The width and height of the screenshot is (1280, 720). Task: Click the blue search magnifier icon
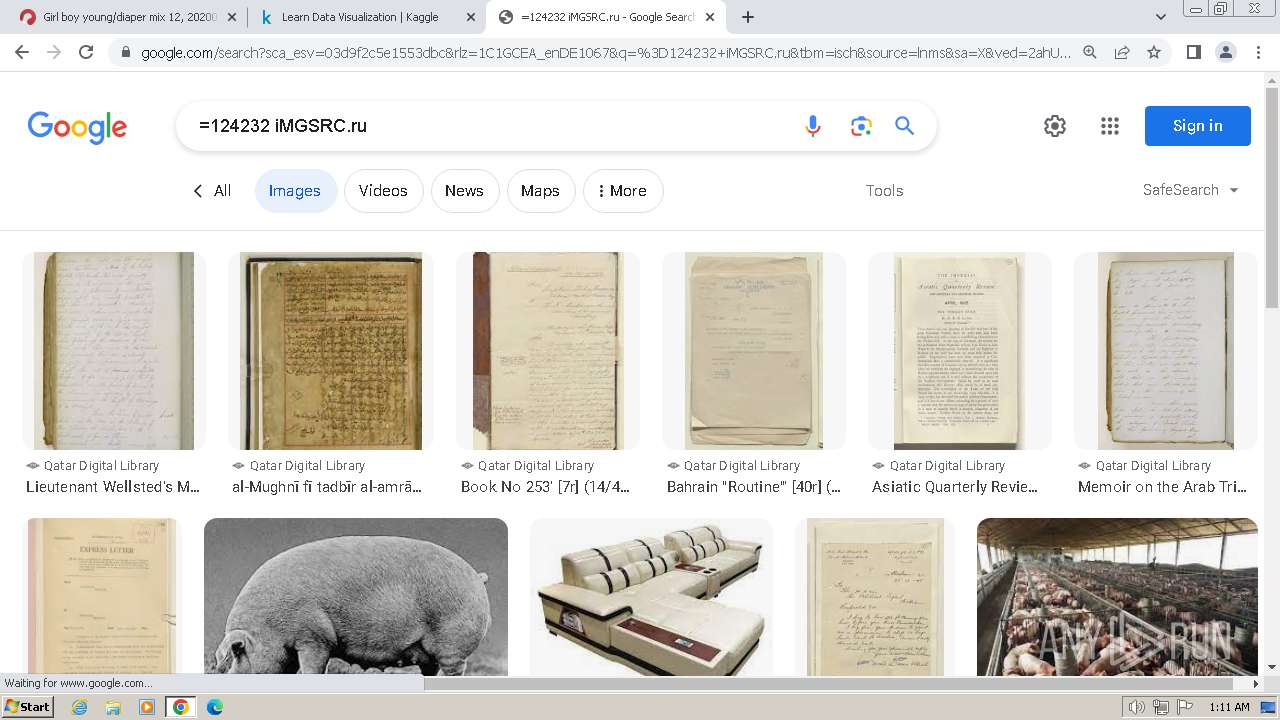point(905,126)
